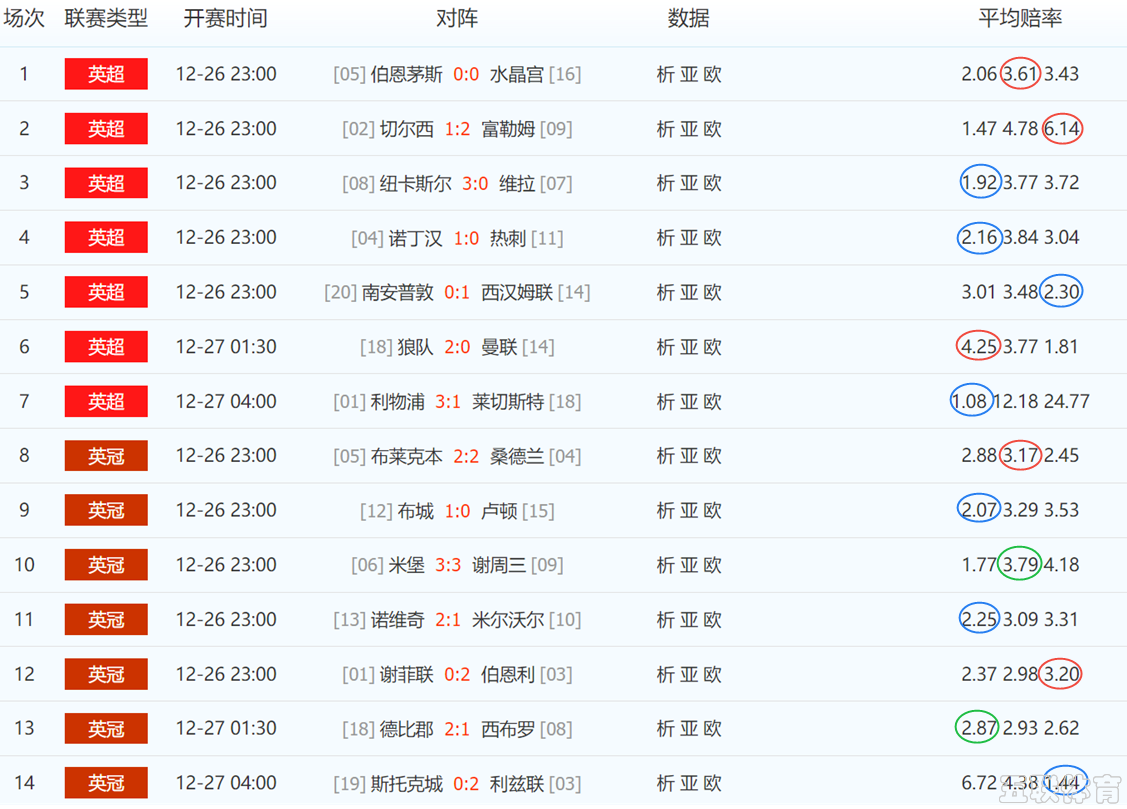1127x809 pixels.
Task: Click the 平均赔率 column header
Action: click(x=1020, y=18)
